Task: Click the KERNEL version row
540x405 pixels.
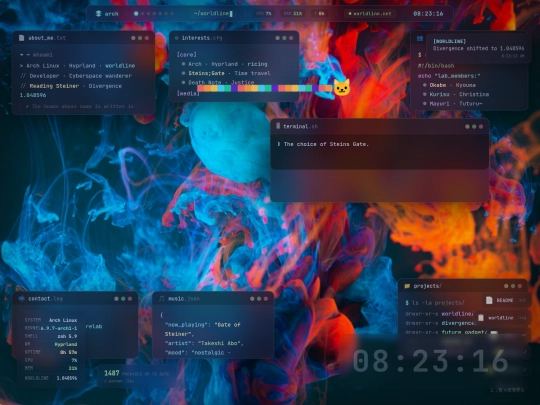Action: tap(51, 328)
